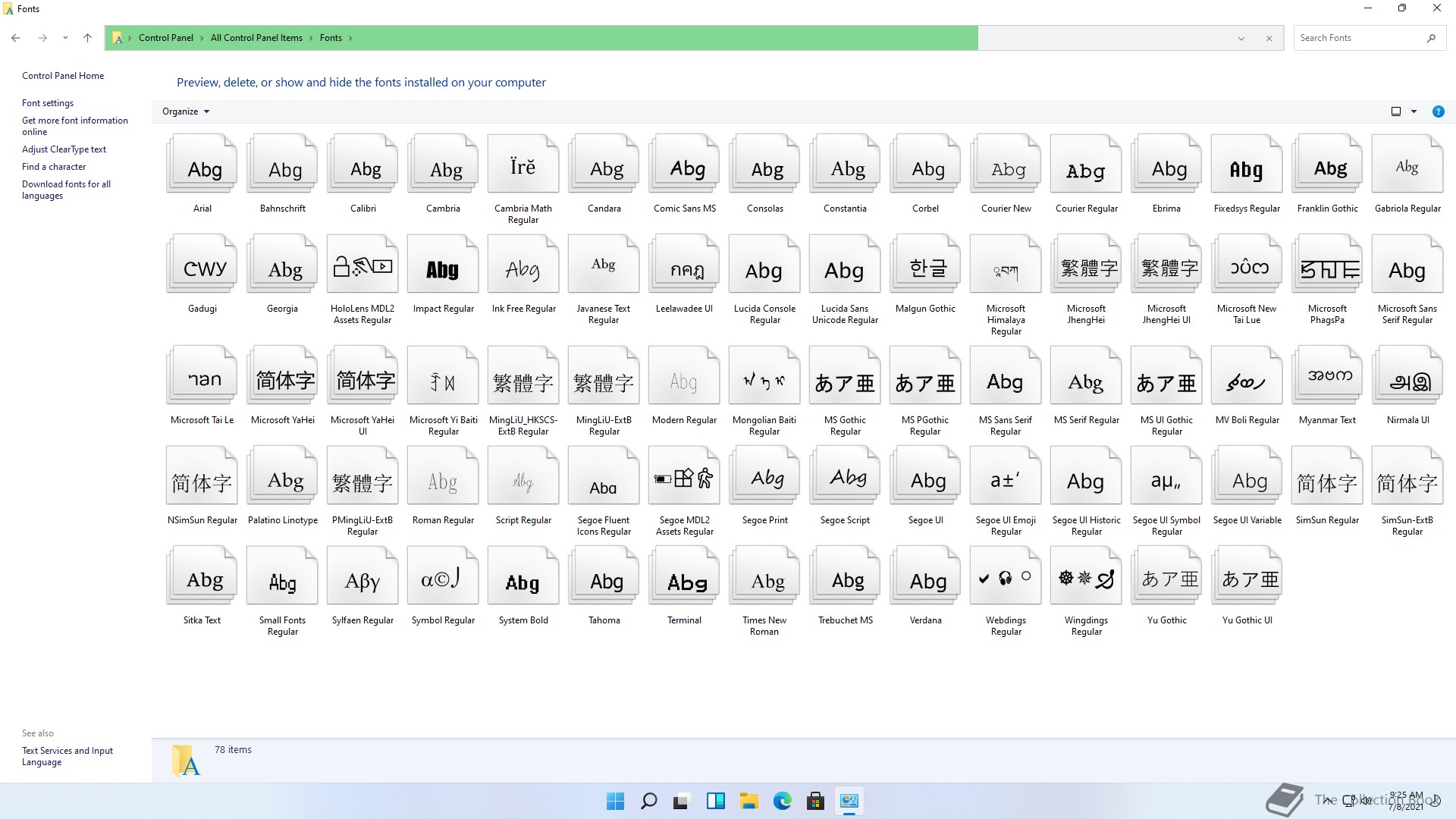Select the Terminal font icon
Image resolution: width=1456 pixels, height=819 pixels.
(684, 576)
